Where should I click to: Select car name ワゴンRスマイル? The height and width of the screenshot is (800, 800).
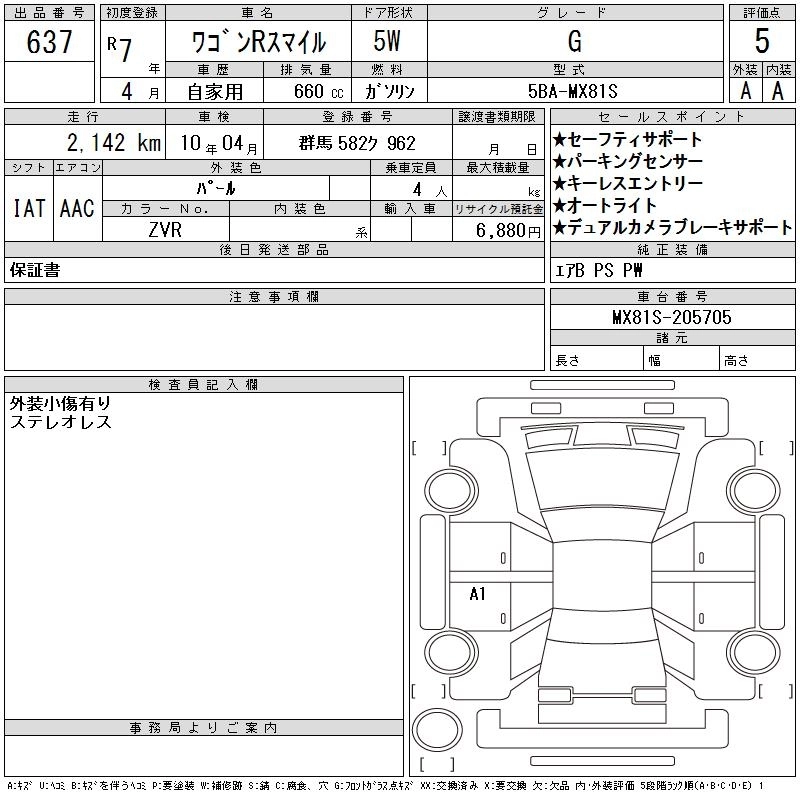click(258, 42)
